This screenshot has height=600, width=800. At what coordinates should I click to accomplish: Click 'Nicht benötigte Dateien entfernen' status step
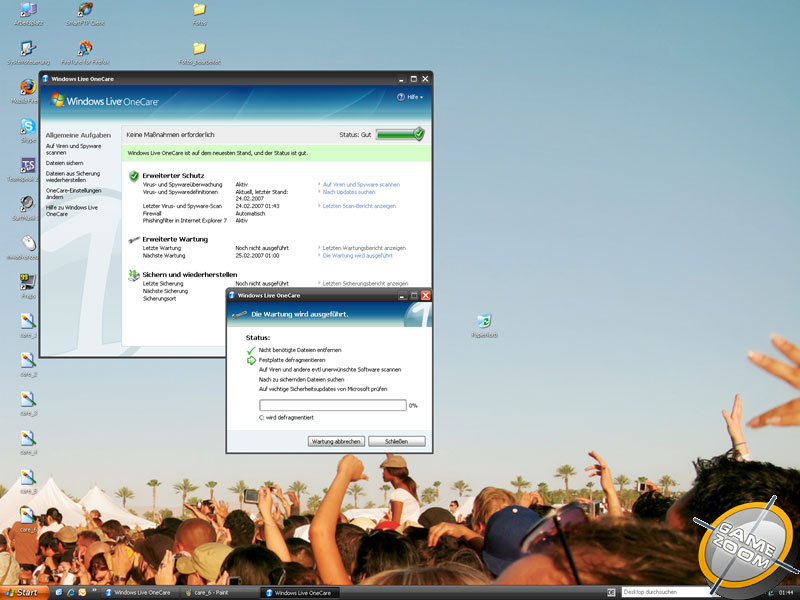point(300,351)
